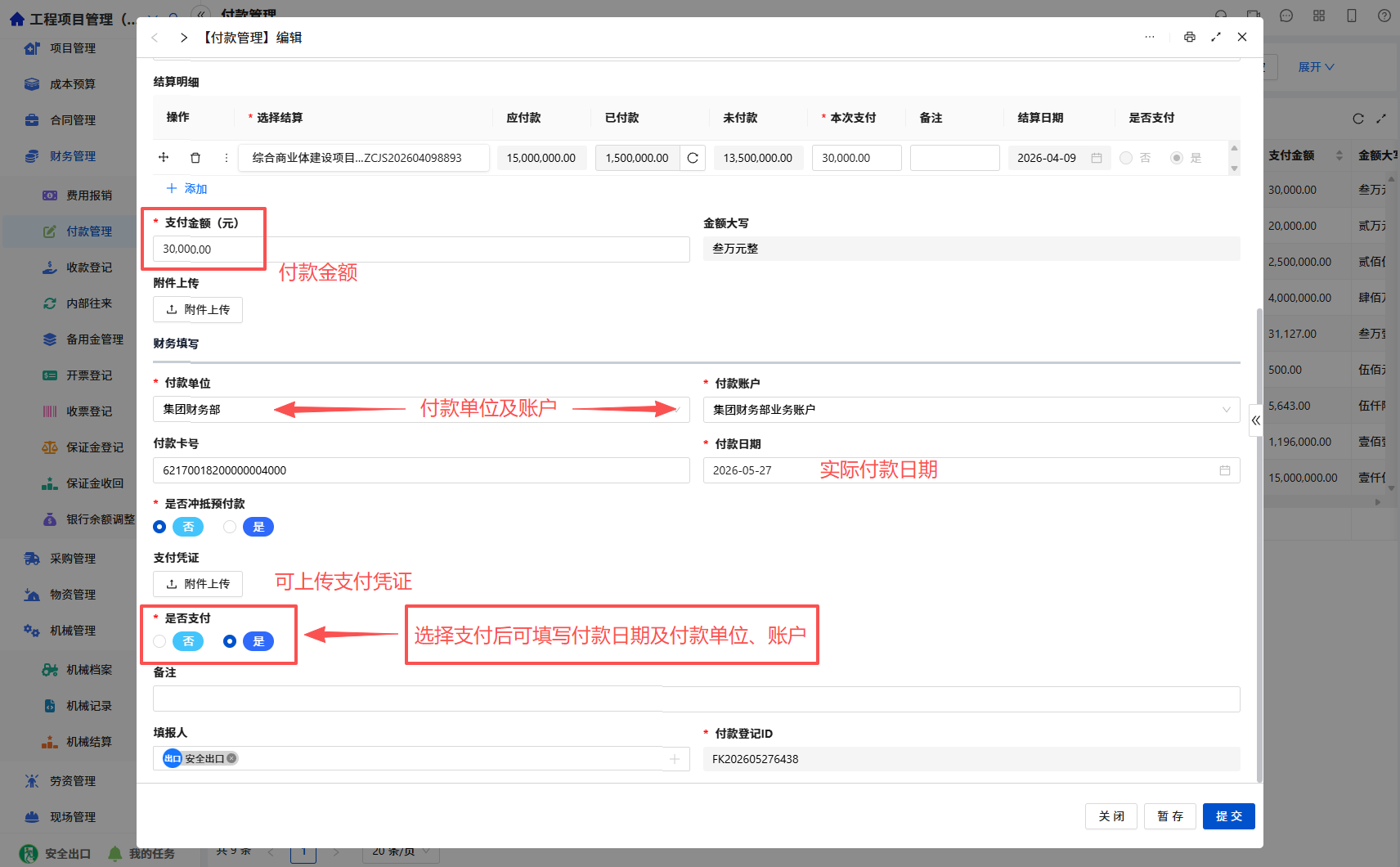Collapse the 财务管理 sidebar group
Screen dimensions: 1400x867
(x=72, y=156)
